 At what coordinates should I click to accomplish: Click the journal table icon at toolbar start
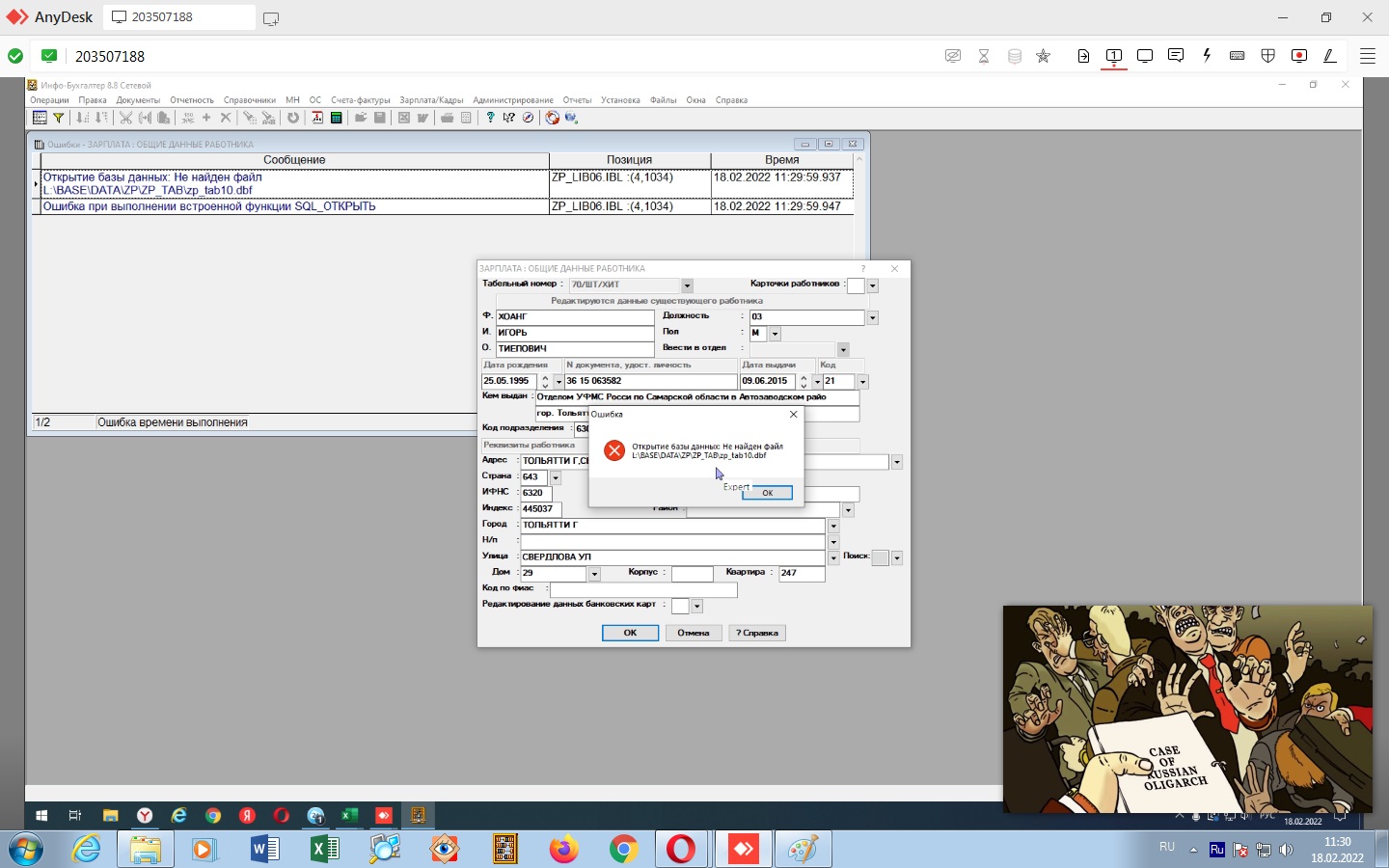[40, 118]
